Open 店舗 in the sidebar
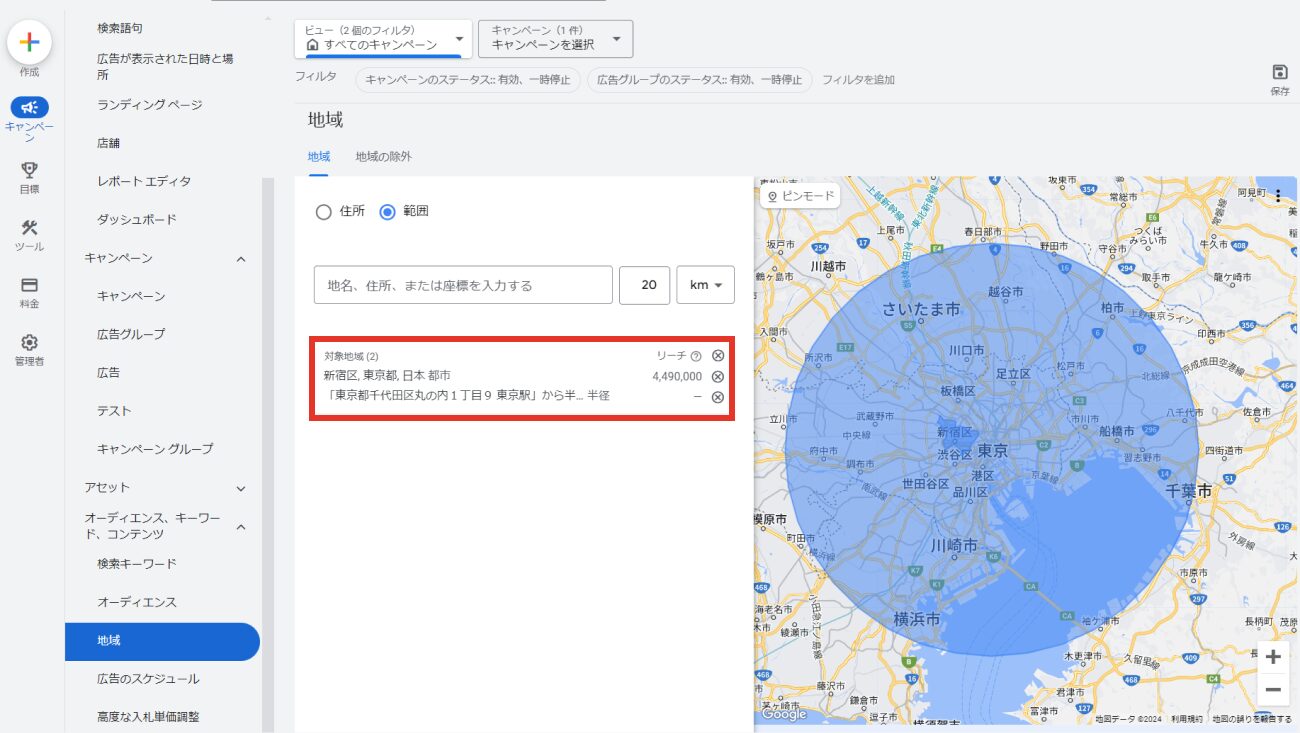This screenshot has width=1300, height=733. tap(109, 143)
